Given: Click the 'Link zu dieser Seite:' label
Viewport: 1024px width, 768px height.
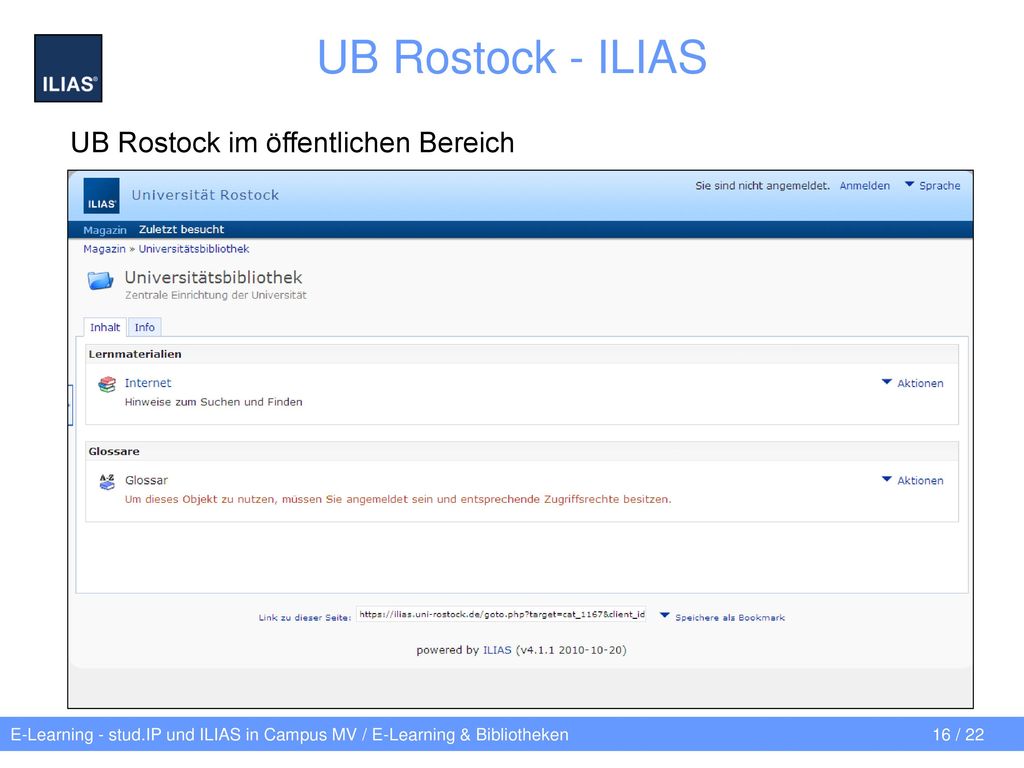Looking at the screenshot, I should pyautogui.click(x=304, y=617).
